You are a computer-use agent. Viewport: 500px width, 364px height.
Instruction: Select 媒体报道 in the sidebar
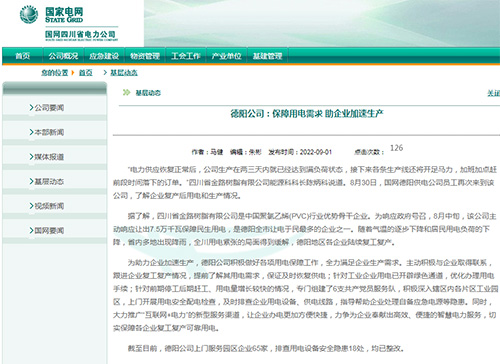point(49,157)
